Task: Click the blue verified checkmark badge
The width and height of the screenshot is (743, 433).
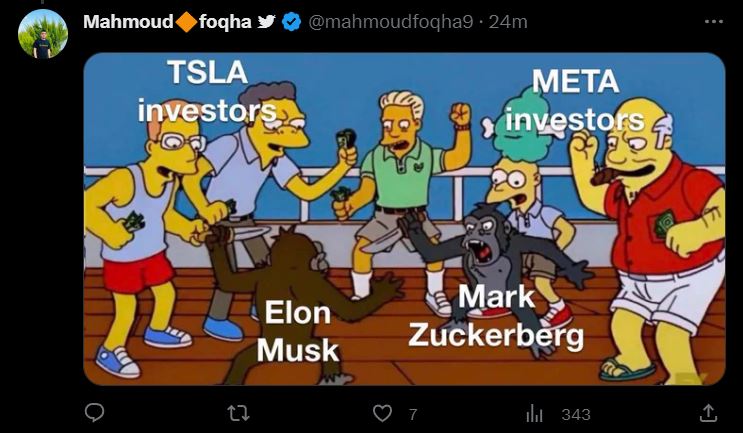Action: tap(291, 22)
